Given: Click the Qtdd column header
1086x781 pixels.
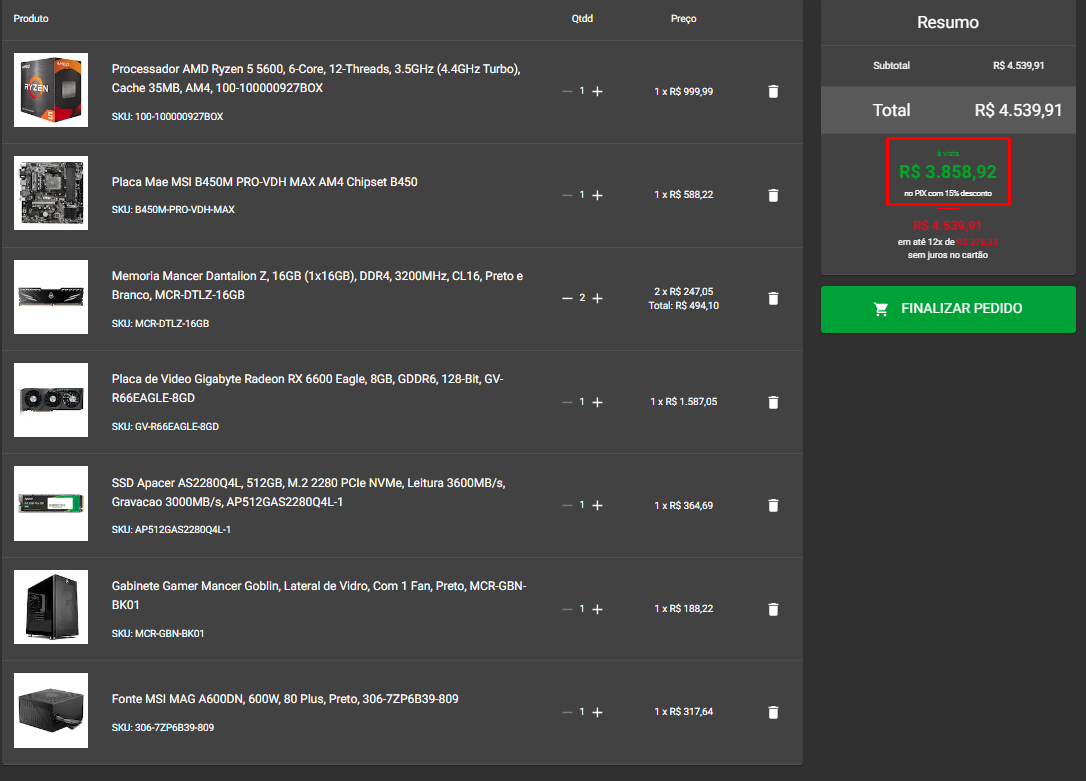Looking at the screenshot, I should pyautogui.click(x=582, y=19).
